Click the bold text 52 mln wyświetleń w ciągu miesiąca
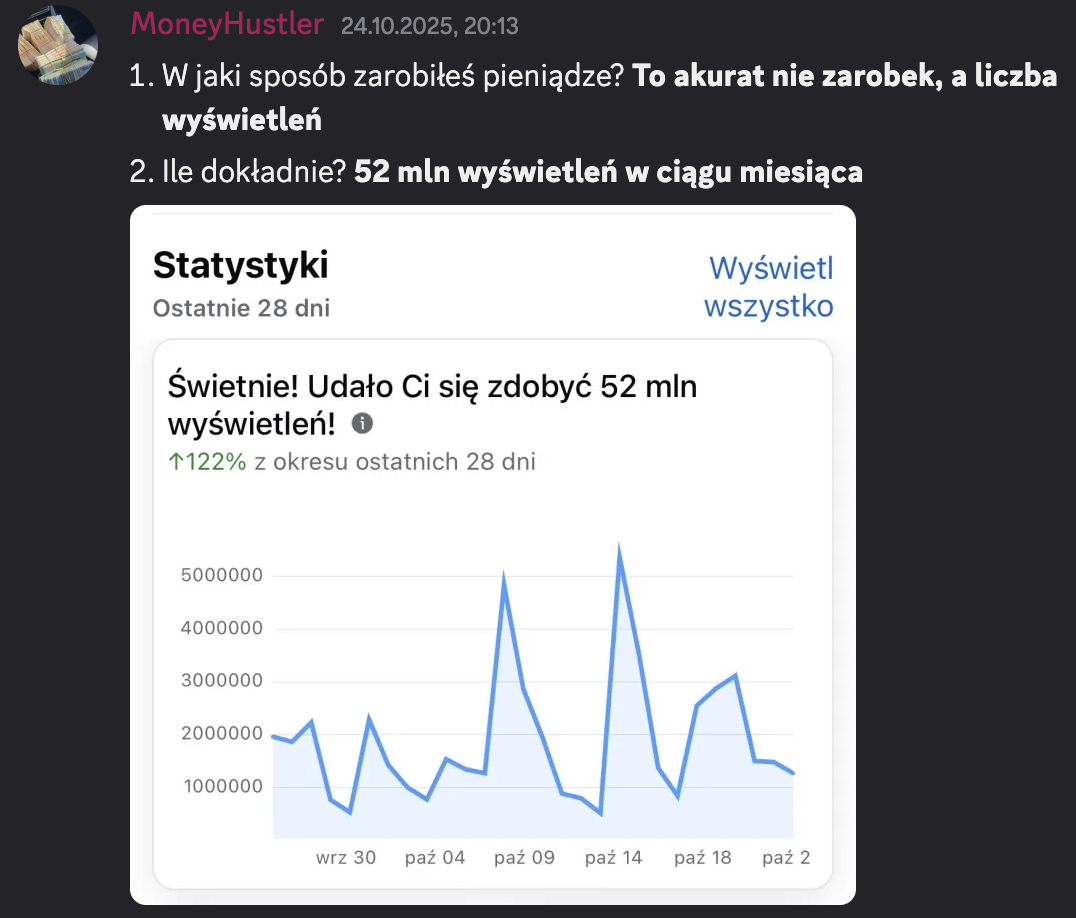The width and height of the screenshot is (1076, 918). tap(608, 172)
